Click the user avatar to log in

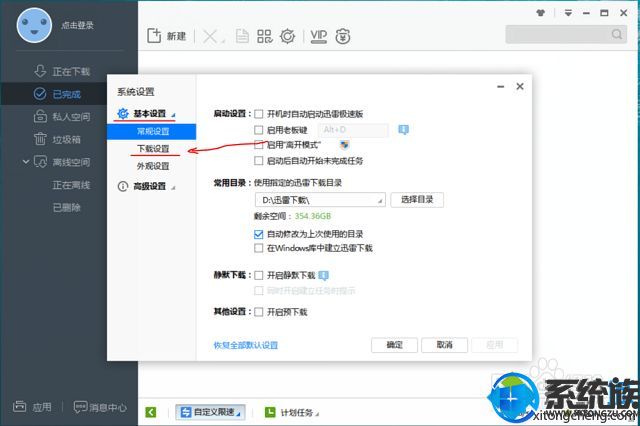[x=34, y=25]
